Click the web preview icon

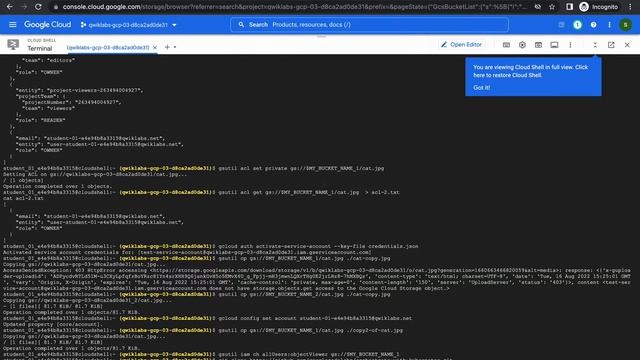(538, 45)
